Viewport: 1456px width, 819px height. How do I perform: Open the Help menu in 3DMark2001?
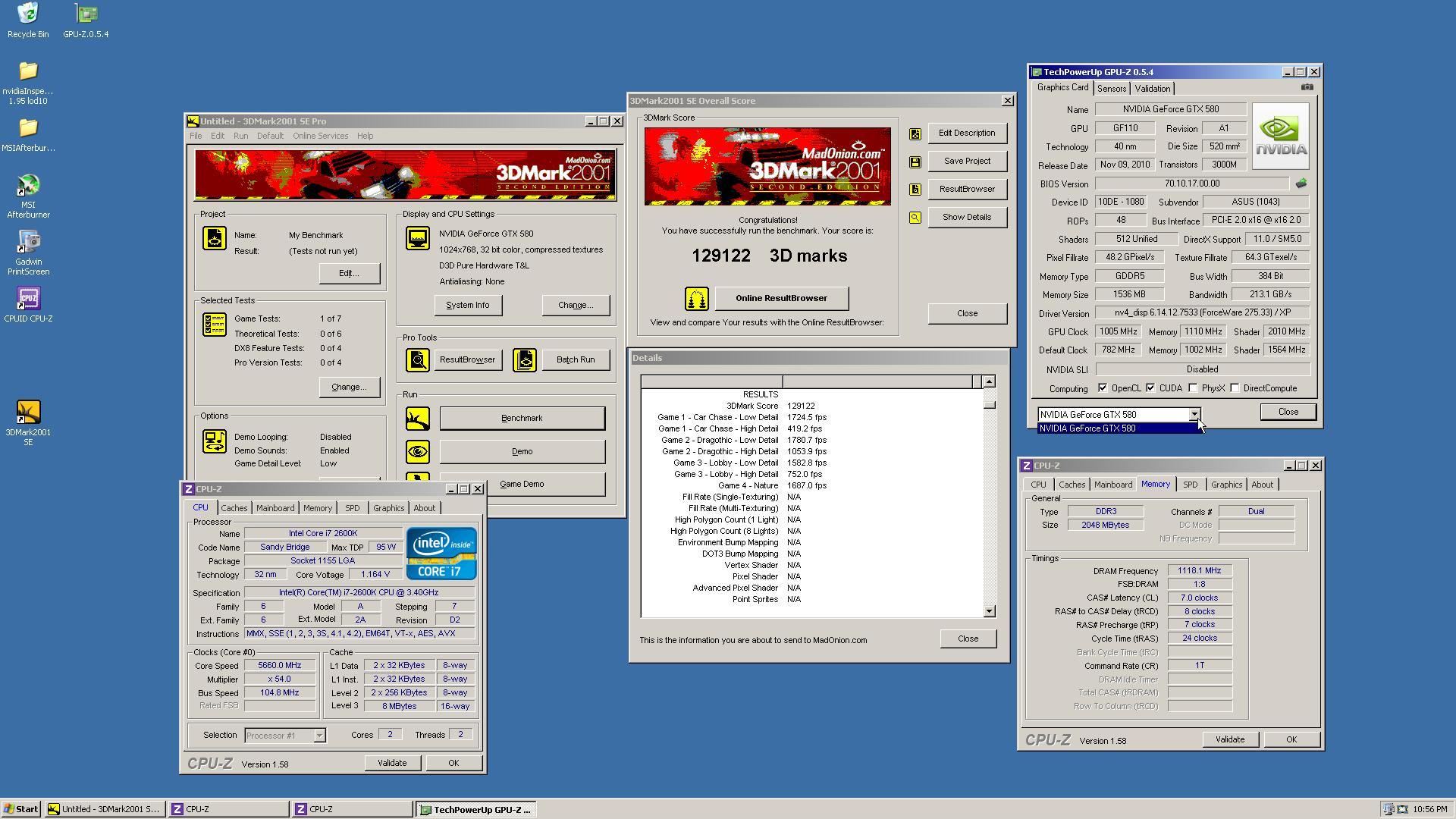click(x=365, y=136)
